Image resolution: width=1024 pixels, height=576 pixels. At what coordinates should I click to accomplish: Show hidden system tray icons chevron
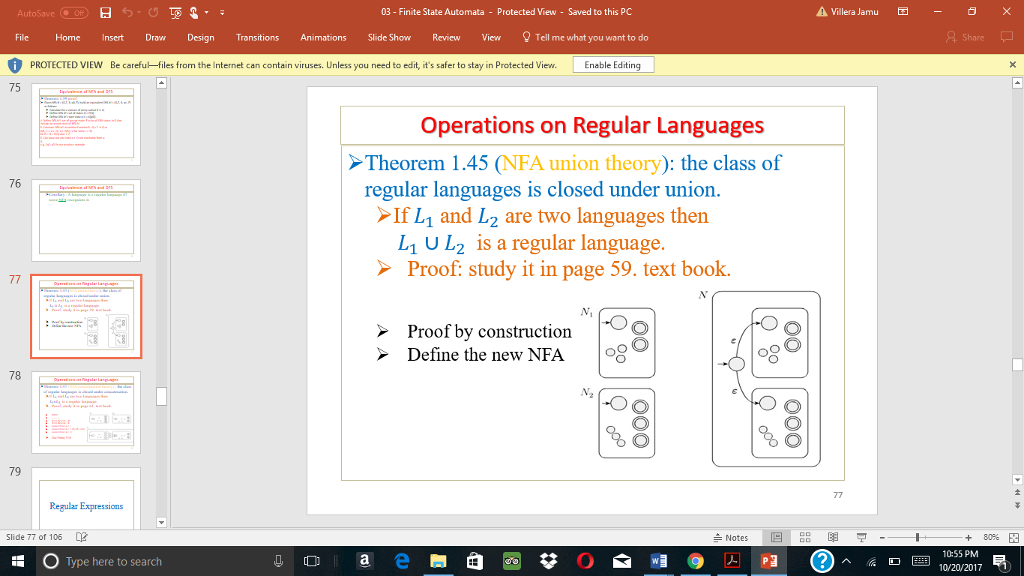846,561
